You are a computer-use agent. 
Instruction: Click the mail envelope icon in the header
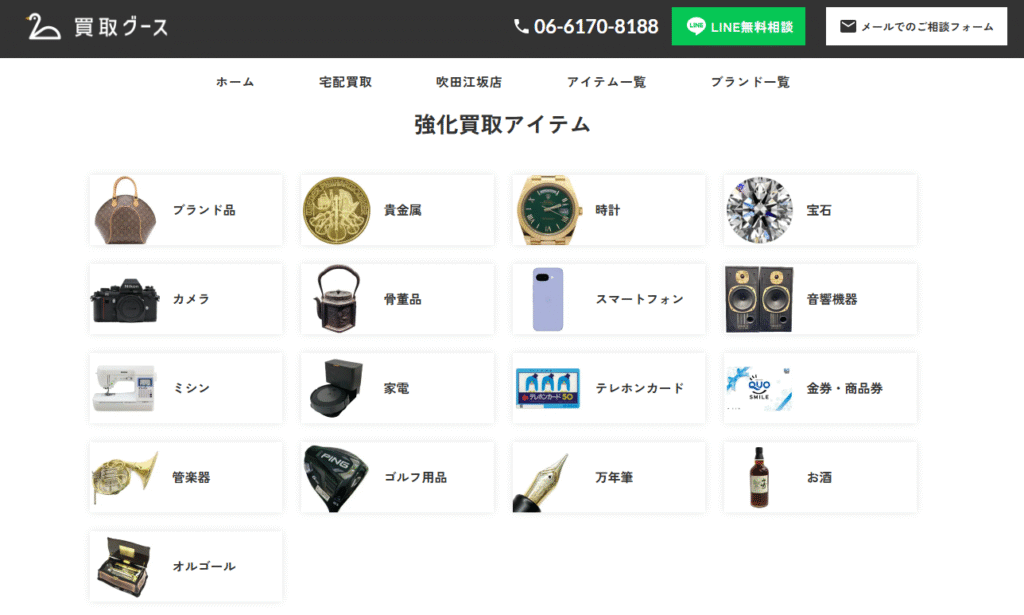849,26
